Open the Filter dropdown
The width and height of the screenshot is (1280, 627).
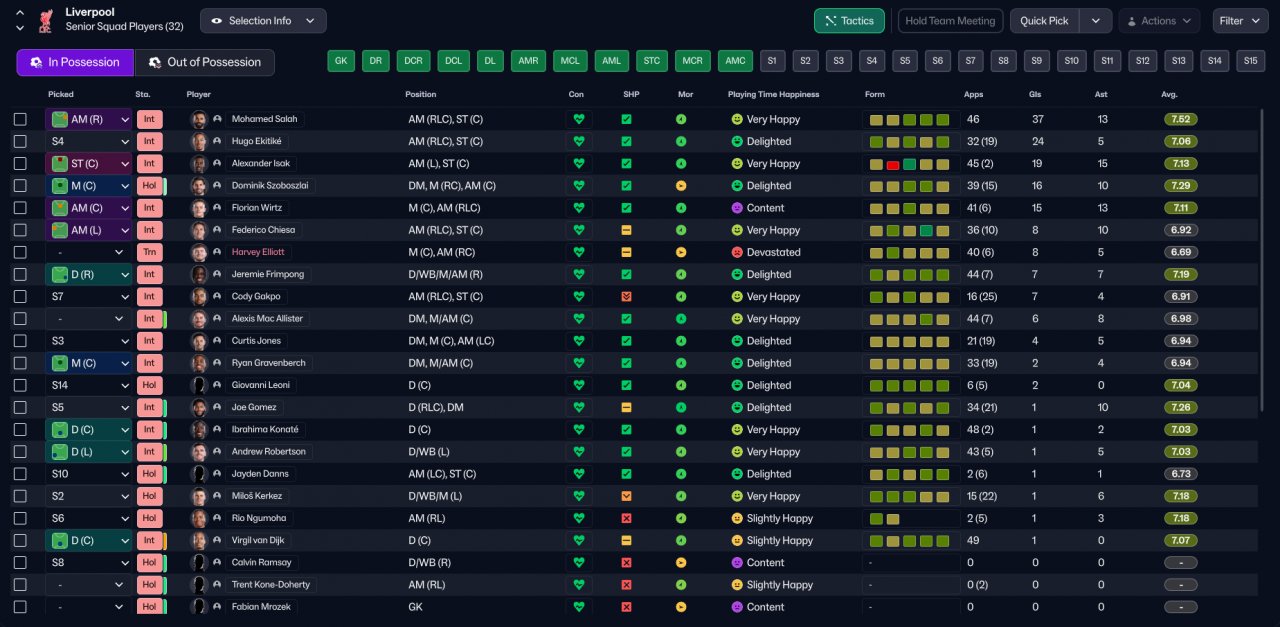coord(1240,20)
